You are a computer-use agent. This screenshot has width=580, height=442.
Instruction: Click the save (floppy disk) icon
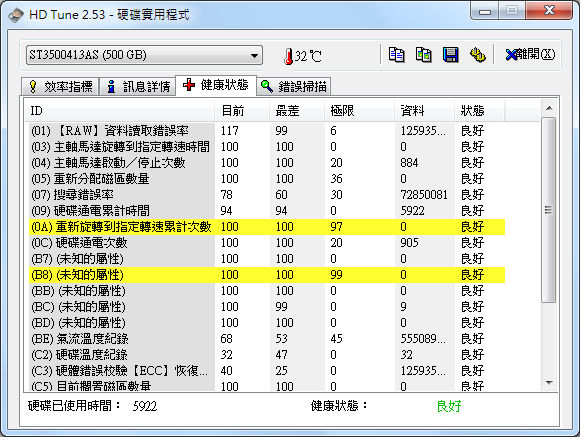[x=451, y=55]
